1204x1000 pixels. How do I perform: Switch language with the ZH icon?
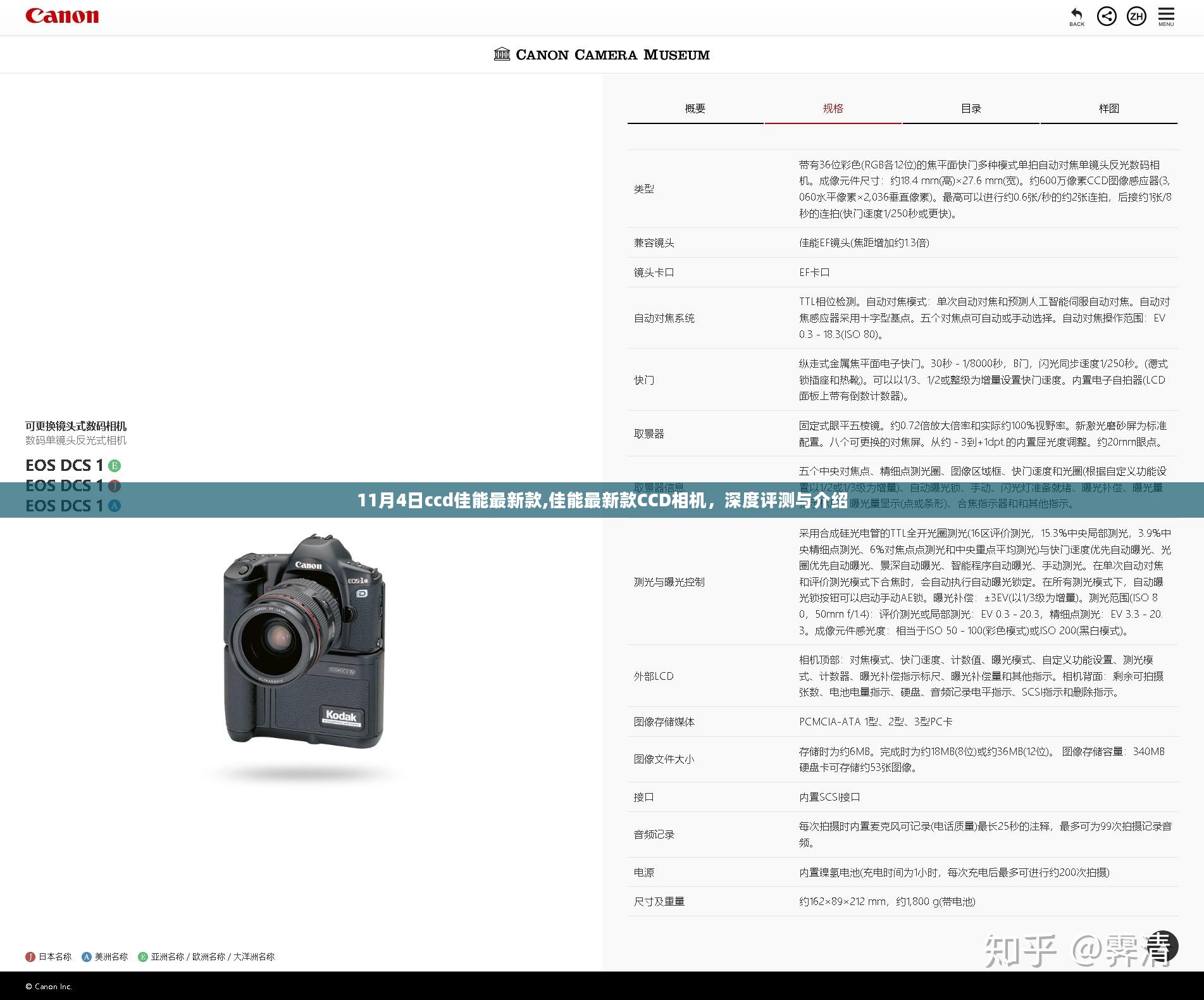pos(1136,16)
